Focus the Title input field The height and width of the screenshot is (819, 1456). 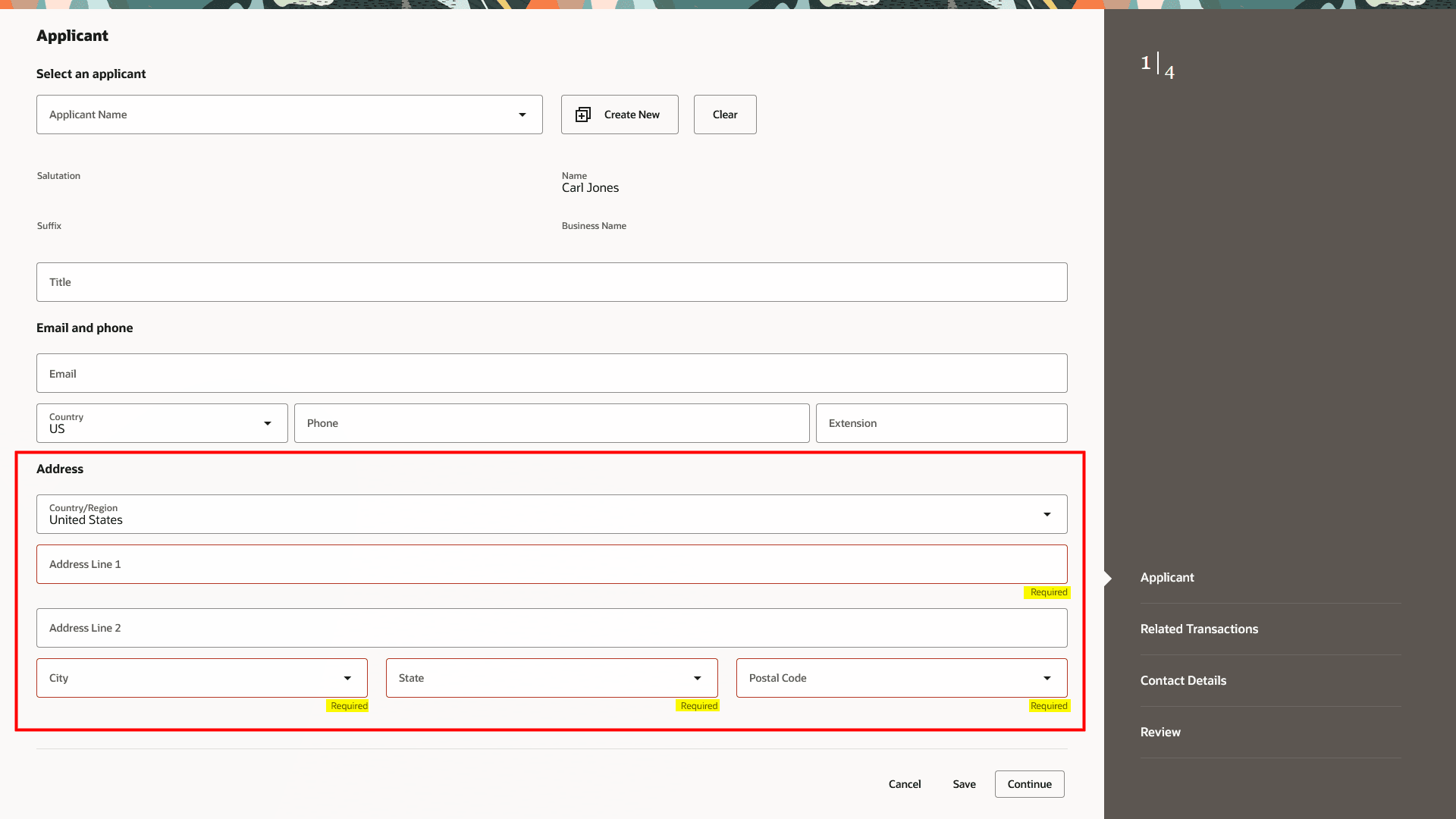click(551, 282)
